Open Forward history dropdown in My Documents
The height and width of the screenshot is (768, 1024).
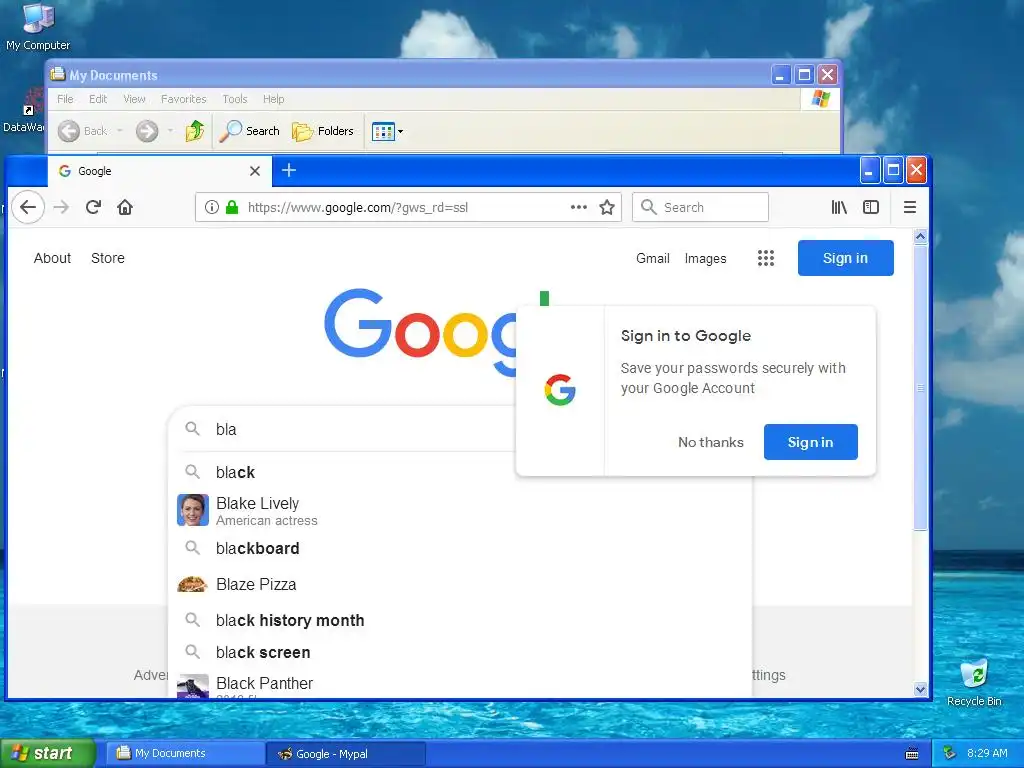point(170,131)
